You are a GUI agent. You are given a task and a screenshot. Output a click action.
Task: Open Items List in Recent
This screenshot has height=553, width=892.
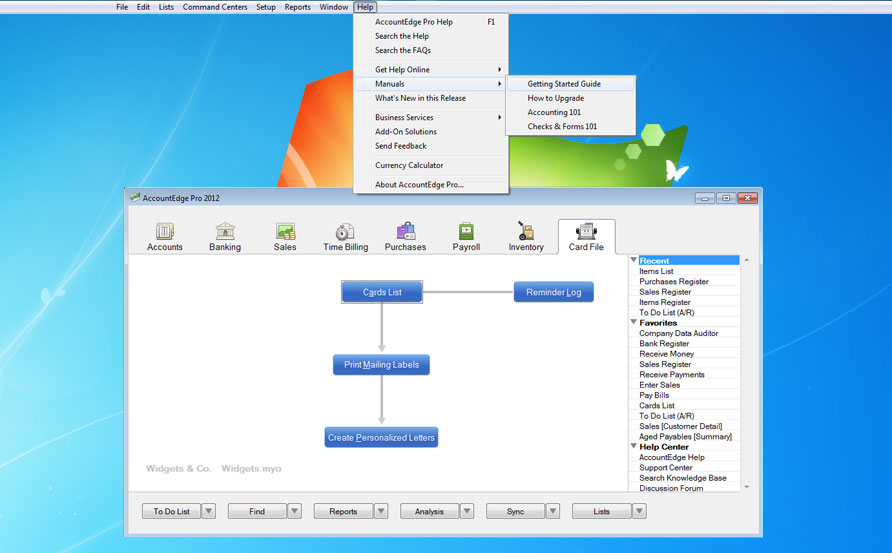pos(656,271)
